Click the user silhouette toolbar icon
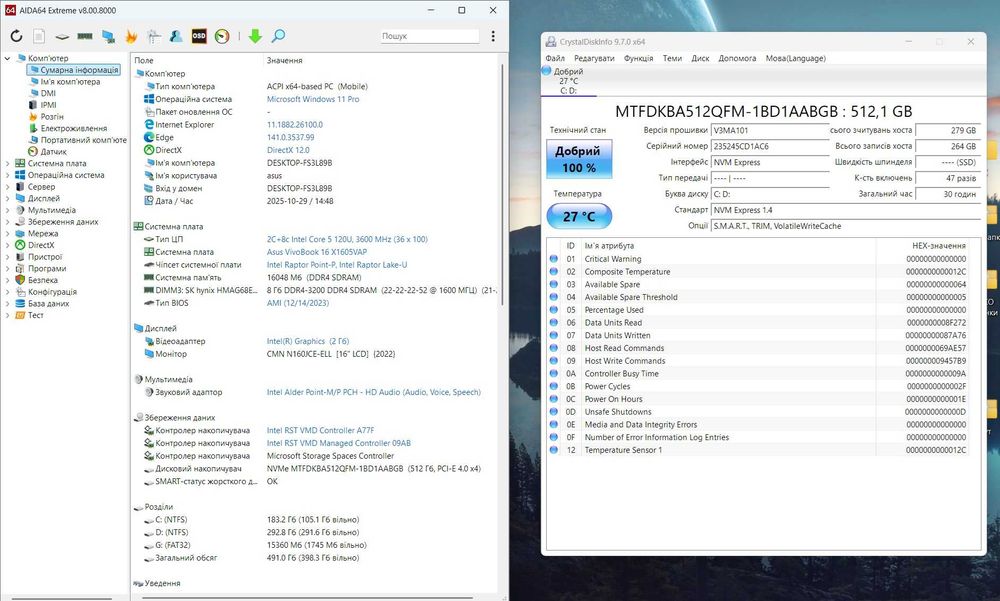1000x601 pixels. (176, 36)
